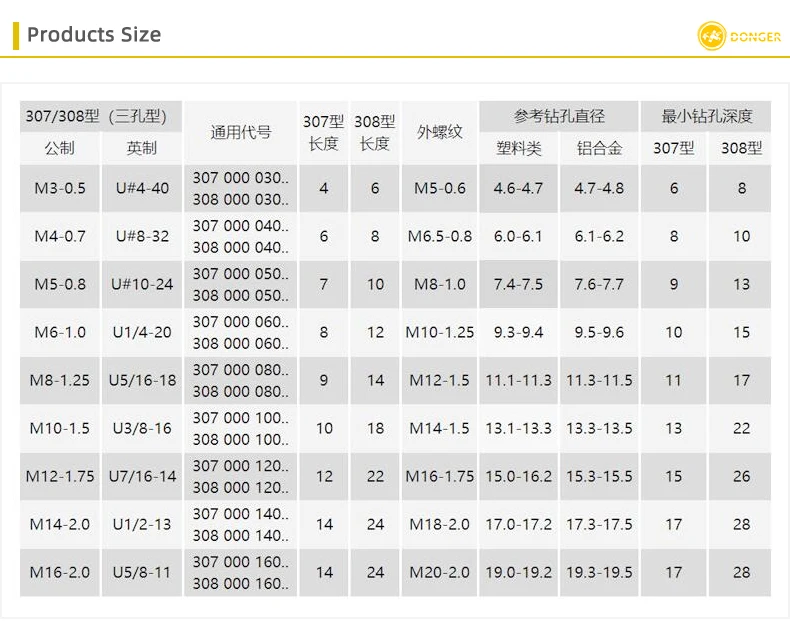Select the 11.1-11.3 plastic drill diameter cell
The height and width of the screenshot is (621, 790).
[518, 380]
